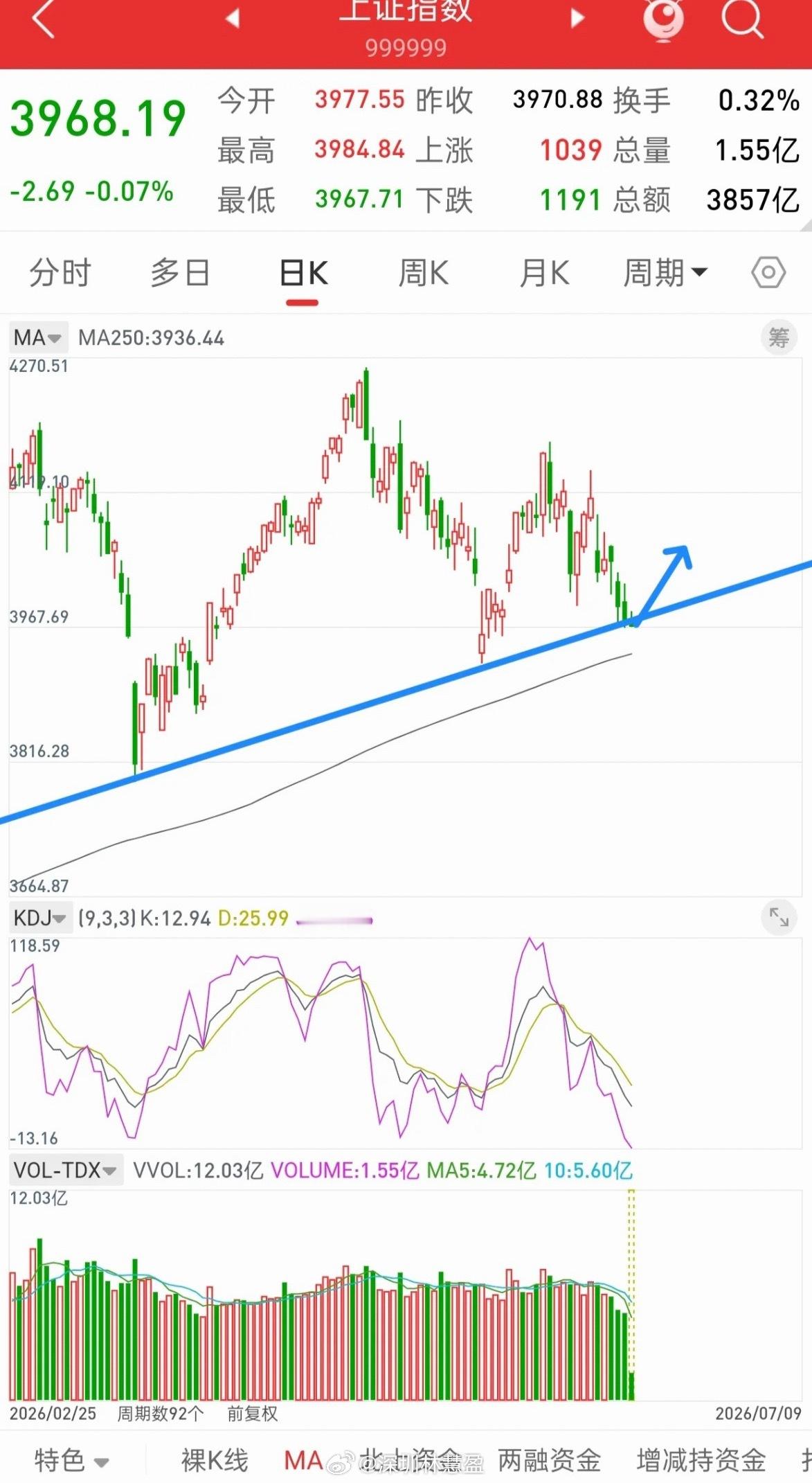Switch to the next stock arrow
The height and width of the screenshot is (1483, 812).
coord(577,18)
